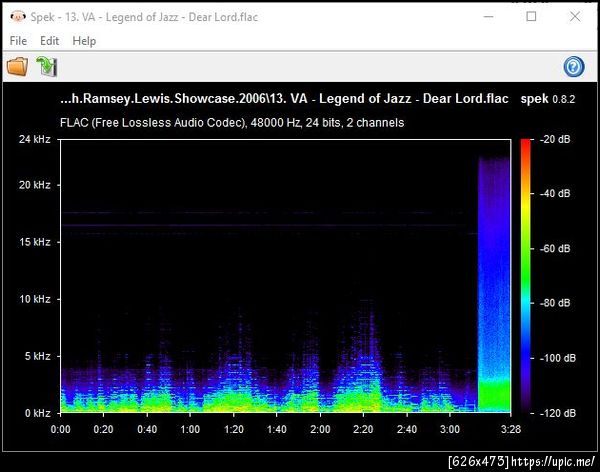Open a file with the folder icon
600x472 pixels.
click(17, 67)
